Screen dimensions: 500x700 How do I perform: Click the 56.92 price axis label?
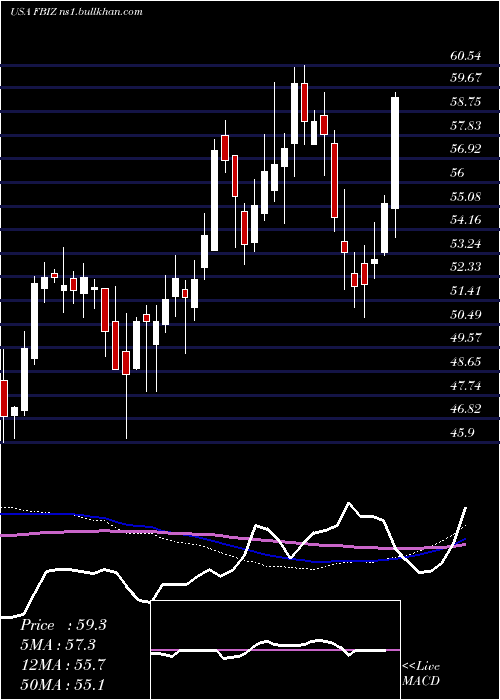(x=466, y=149)
